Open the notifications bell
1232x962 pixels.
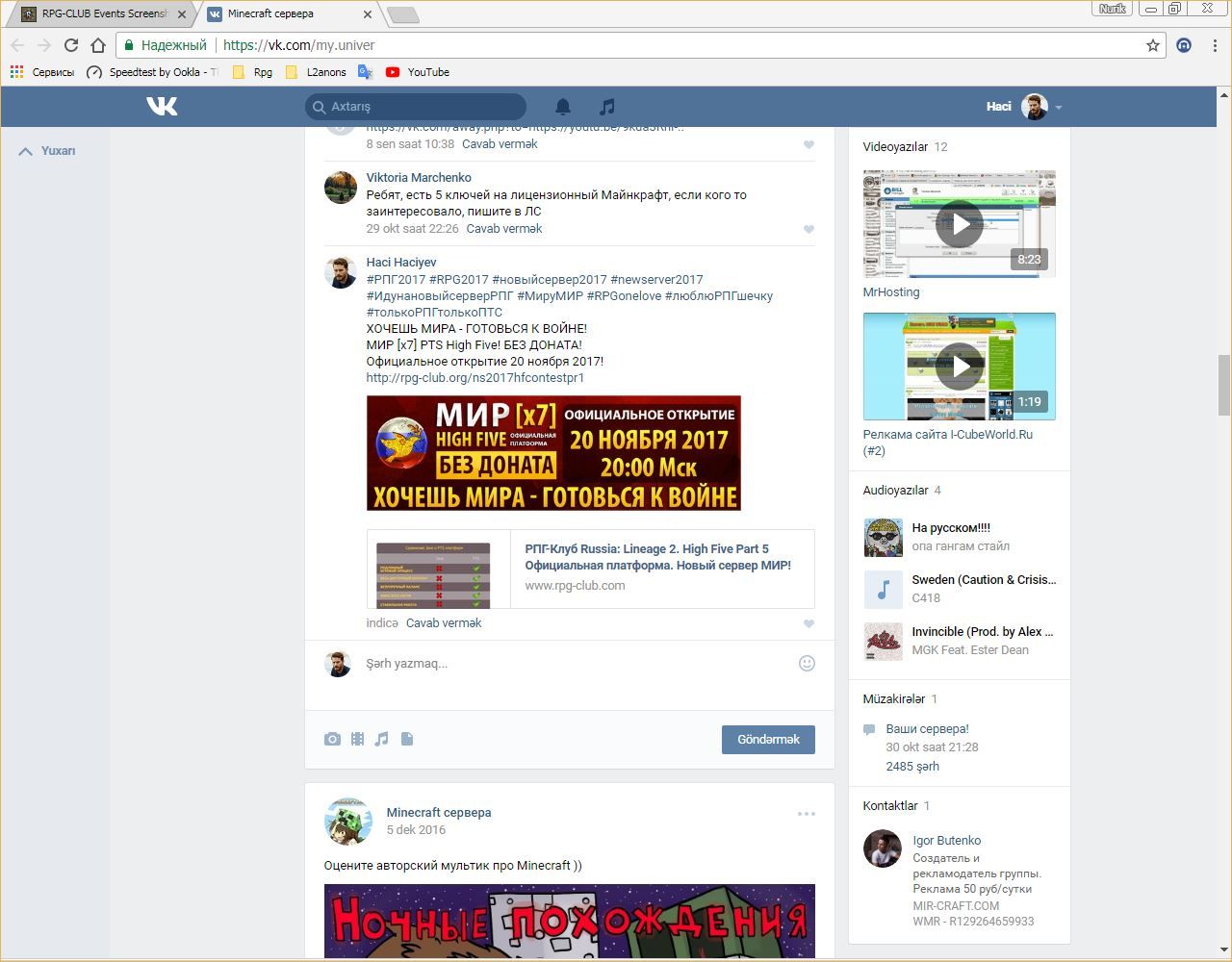(x=563, y=107)
